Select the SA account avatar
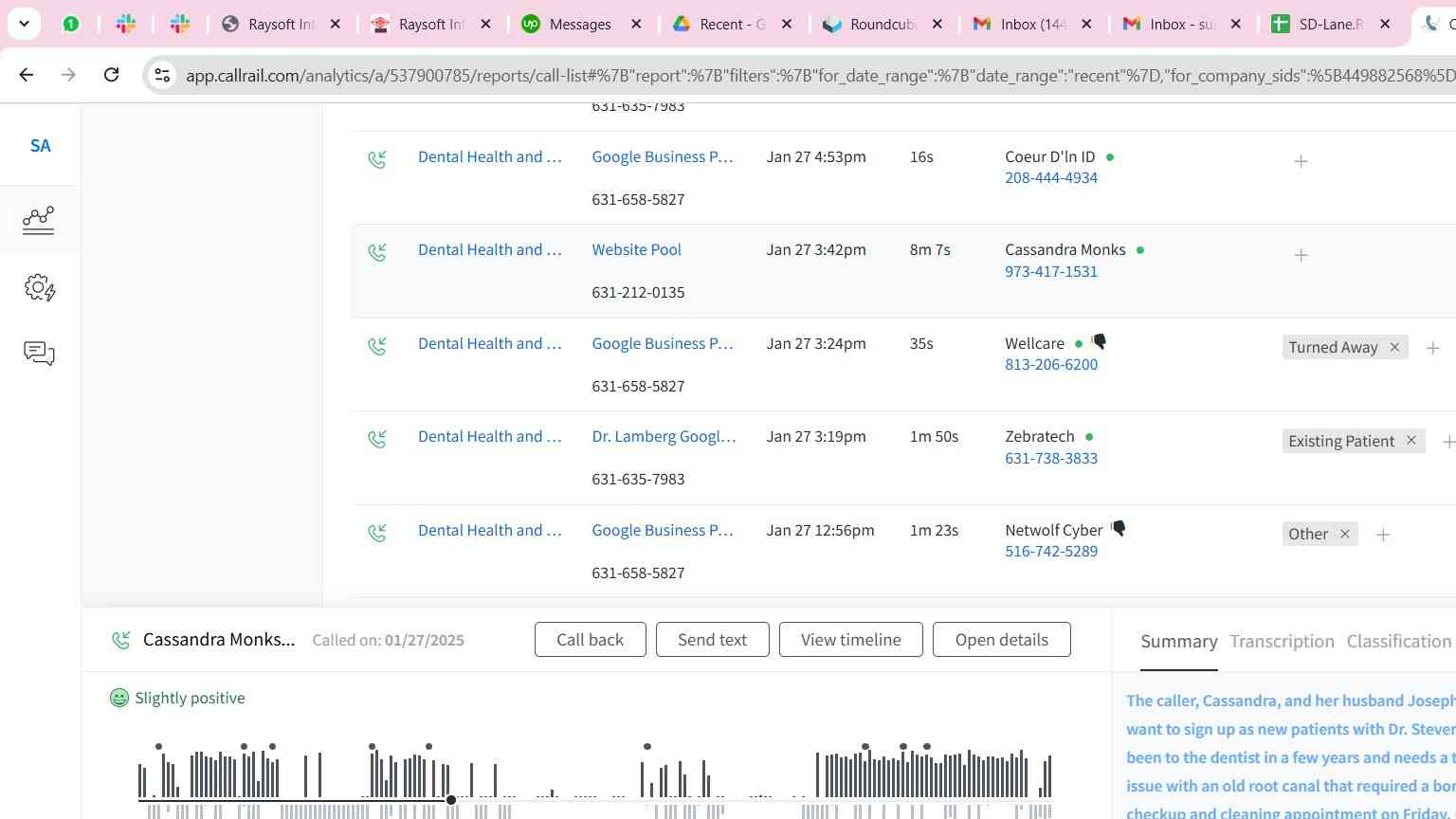 coord(40,145)
